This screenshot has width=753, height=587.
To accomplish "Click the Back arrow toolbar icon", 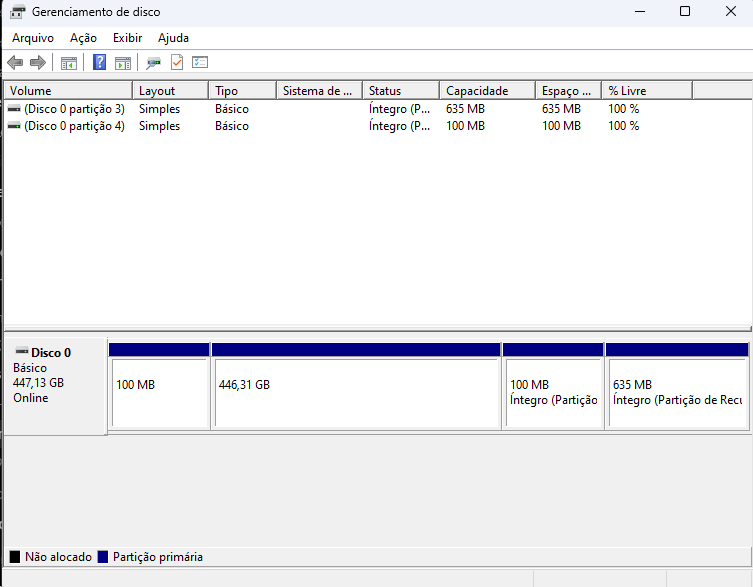I will 15,62.
